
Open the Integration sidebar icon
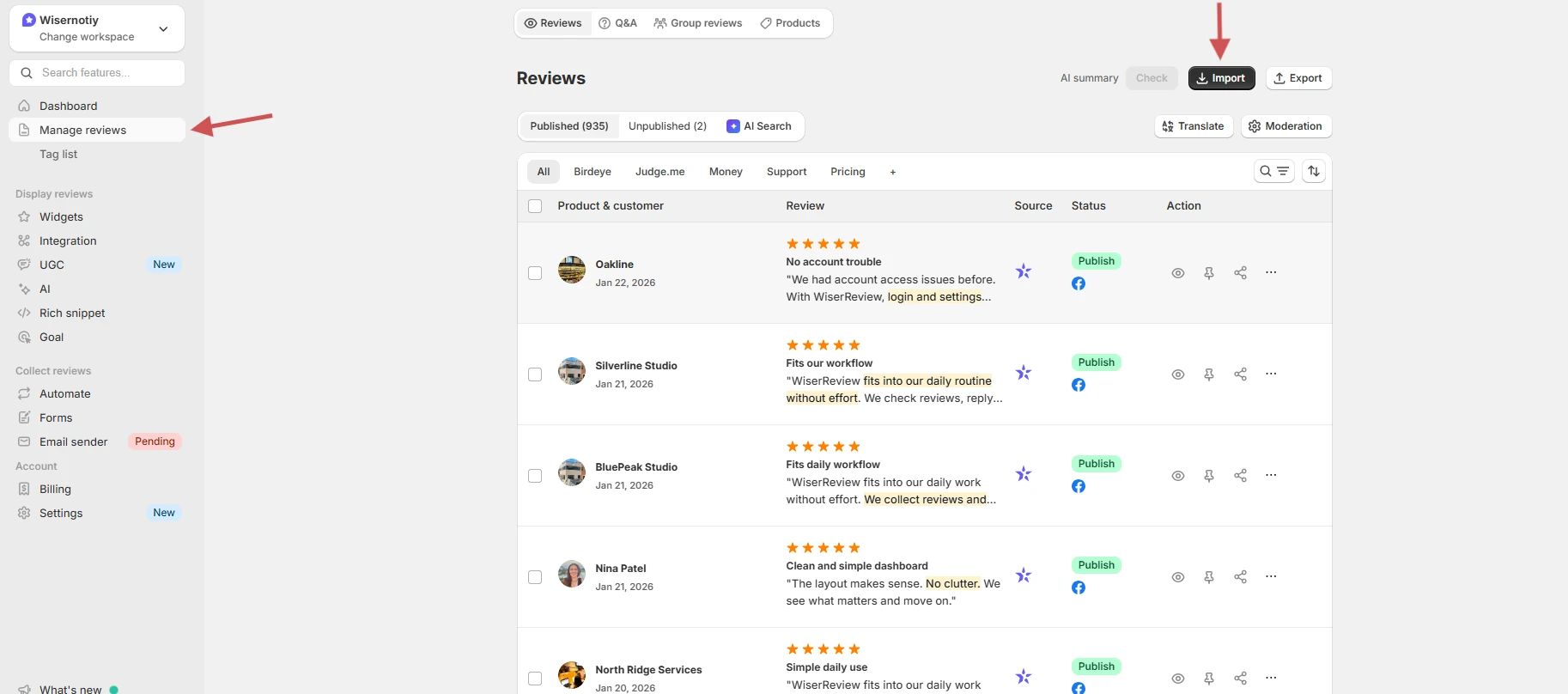coord(24,240)
